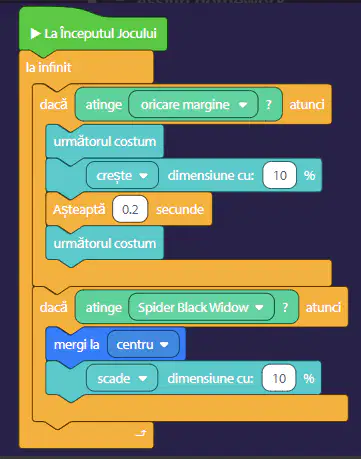Click 'dimensiune cu:' in the scade block

point(210,378)
